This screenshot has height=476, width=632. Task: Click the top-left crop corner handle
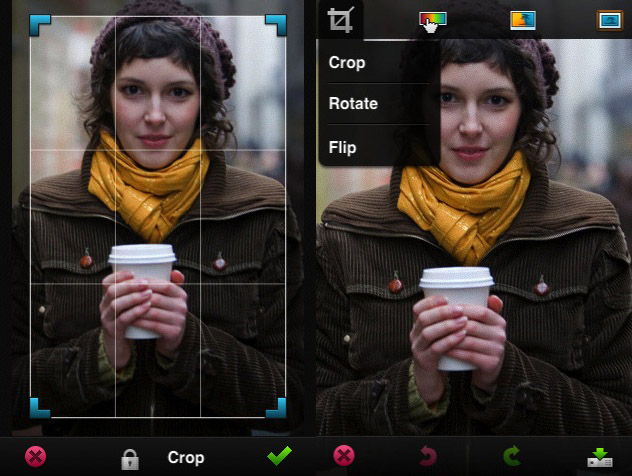click(38, 24)
